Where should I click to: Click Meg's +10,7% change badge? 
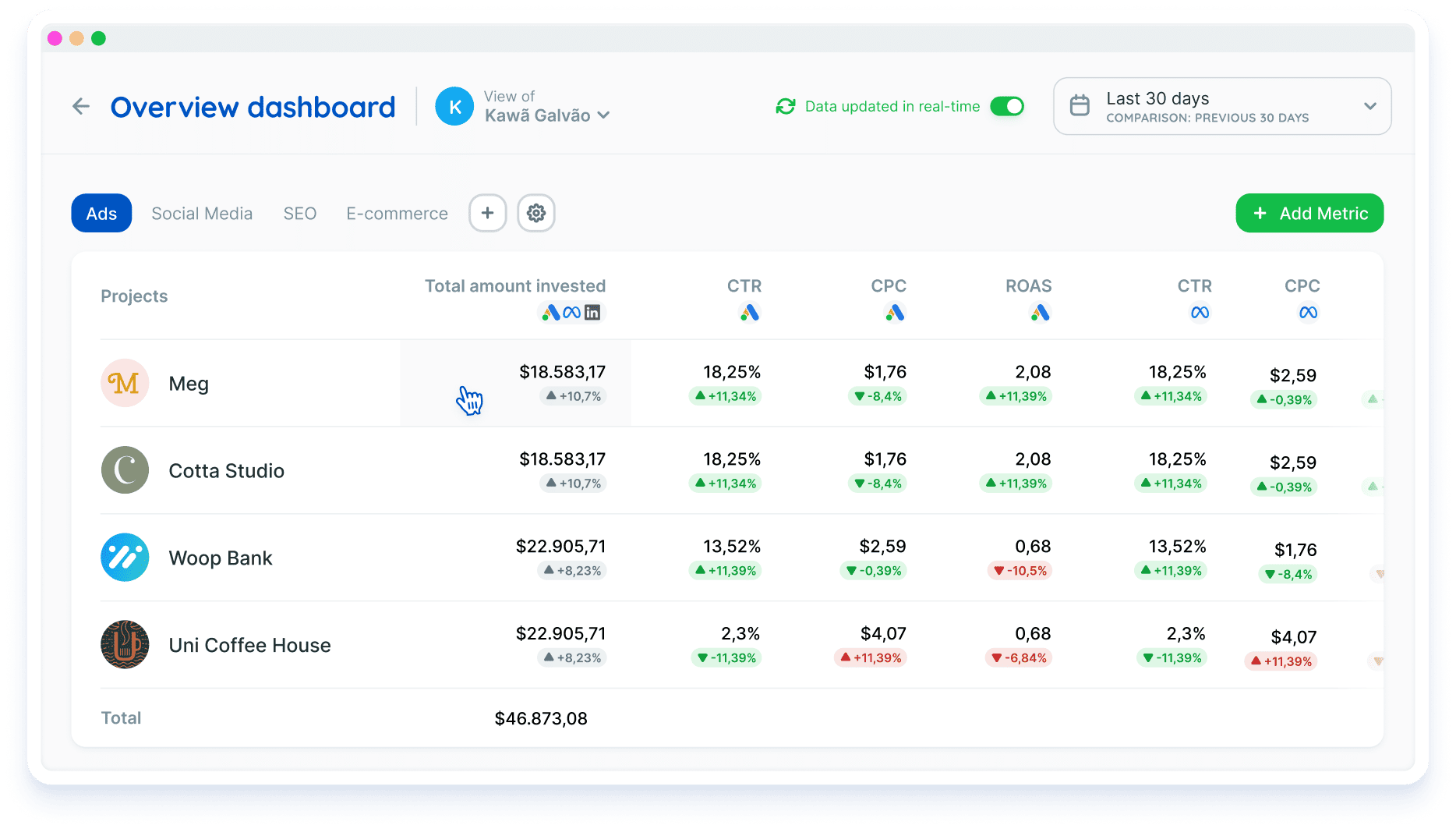573,396
